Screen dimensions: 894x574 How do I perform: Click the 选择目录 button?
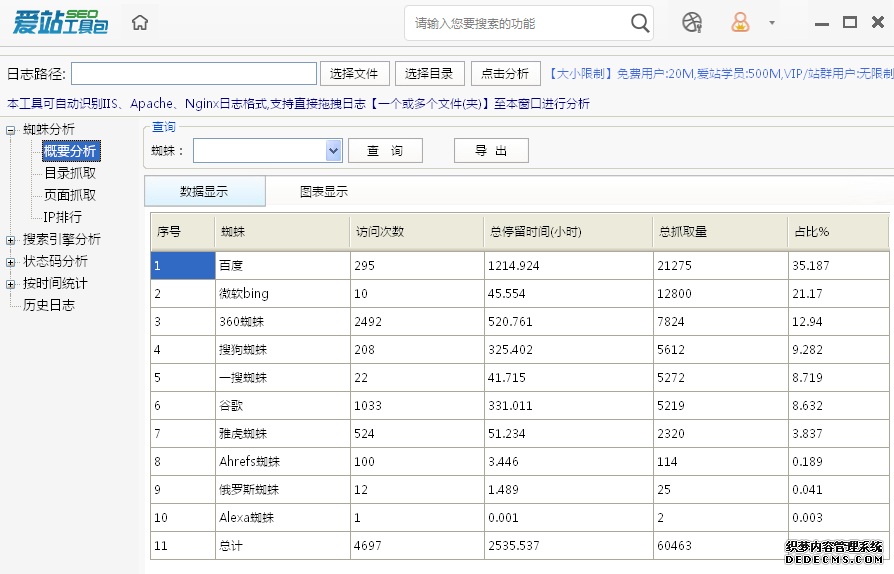tap(429, 74)
